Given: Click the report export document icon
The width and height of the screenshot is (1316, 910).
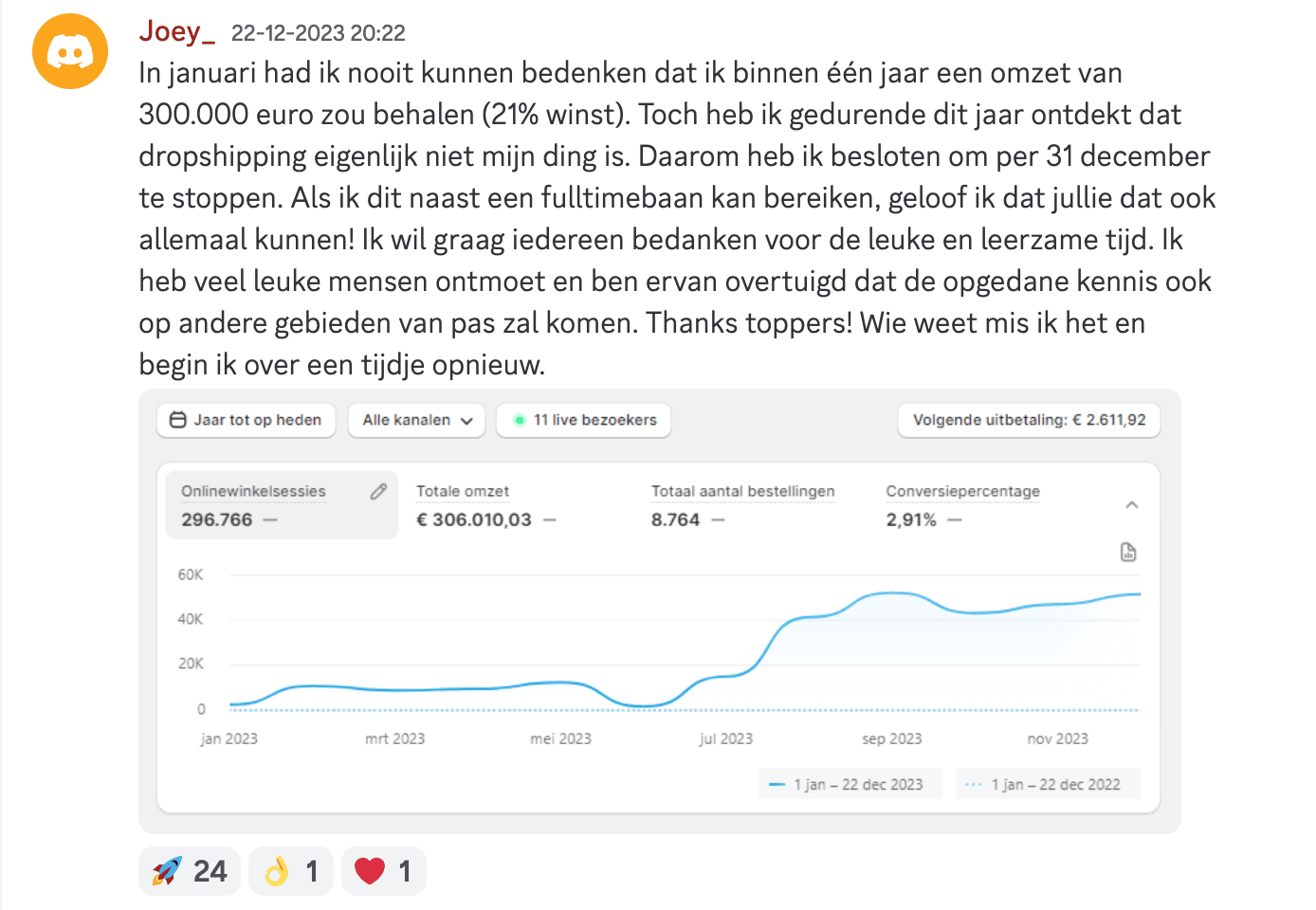Looking at the screenshot, I should click(x=1128, y=553).
